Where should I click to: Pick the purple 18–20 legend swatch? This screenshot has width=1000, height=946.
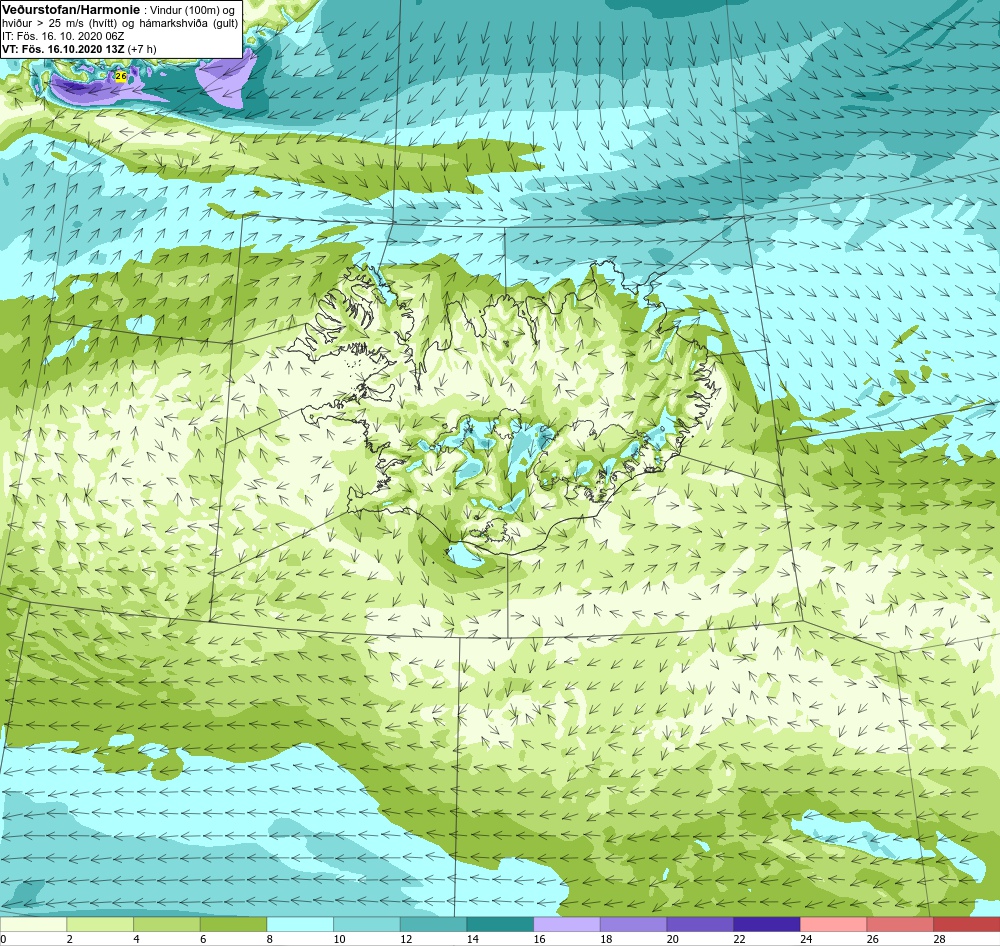click(x=633, y=924)
